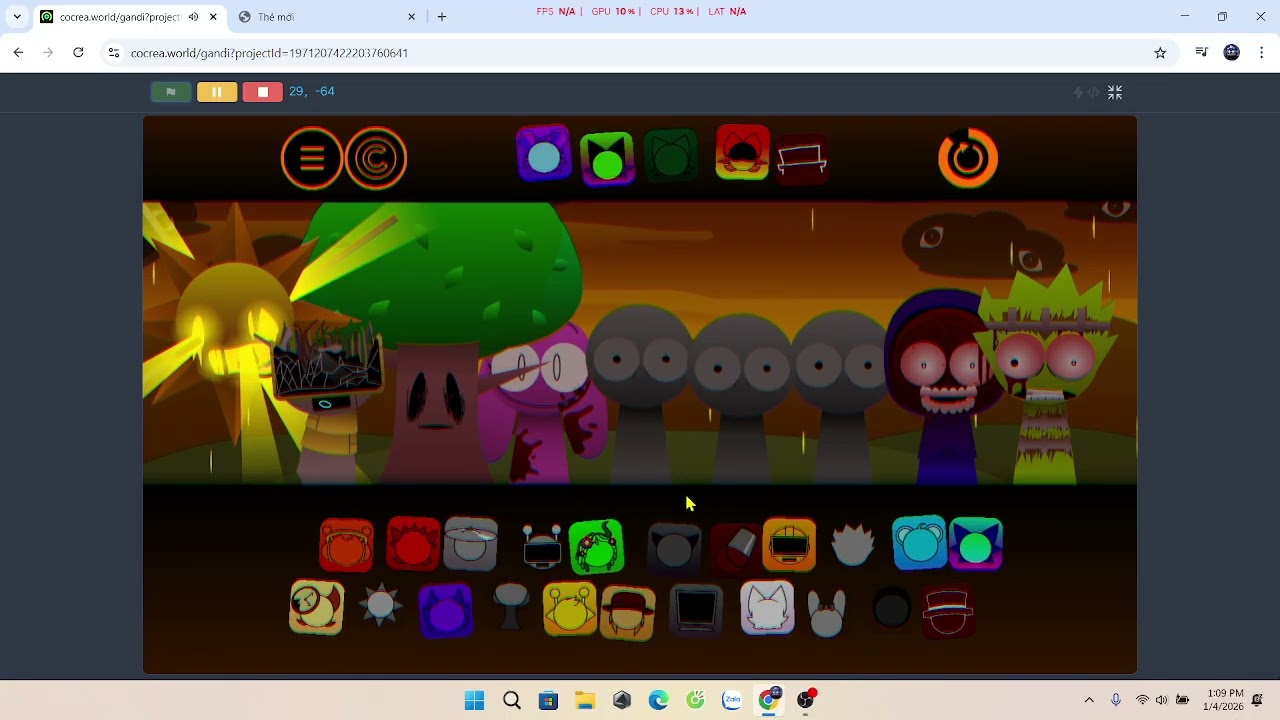Pick the robot with antennae and black screen icon
1280x720 pixels.
point(542,547)
